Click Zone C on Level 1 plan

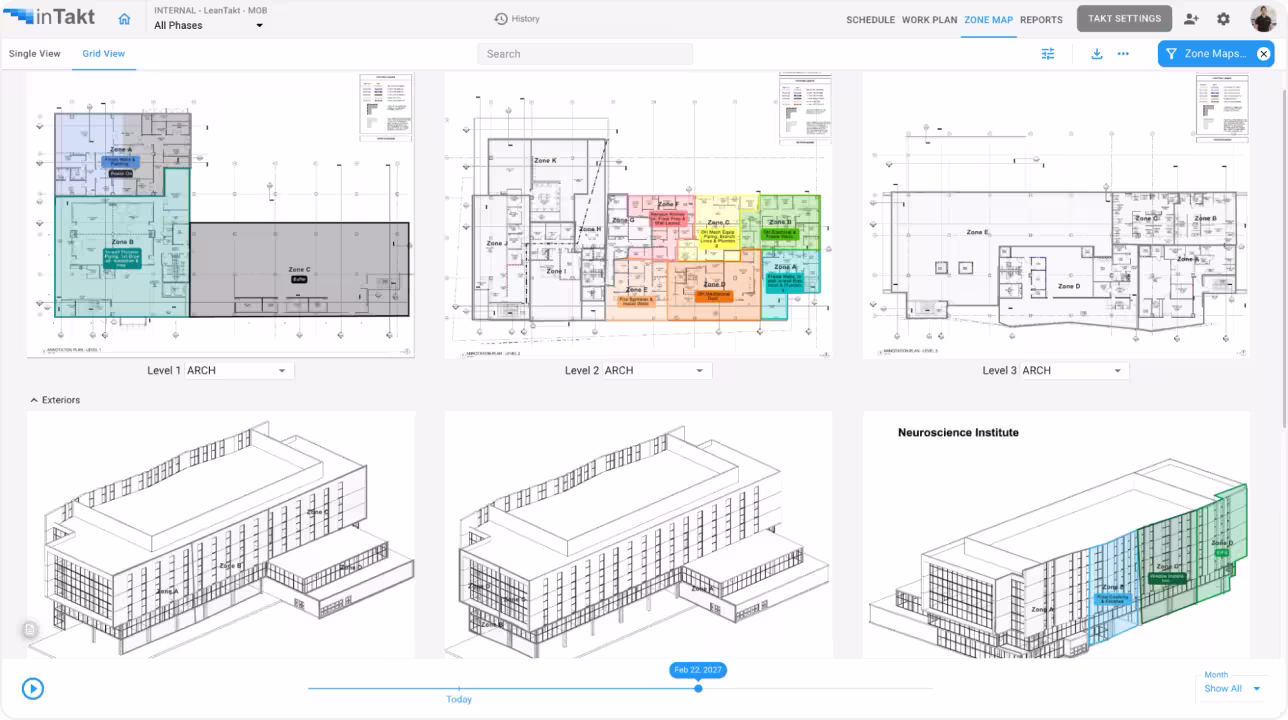click(299, 270)
